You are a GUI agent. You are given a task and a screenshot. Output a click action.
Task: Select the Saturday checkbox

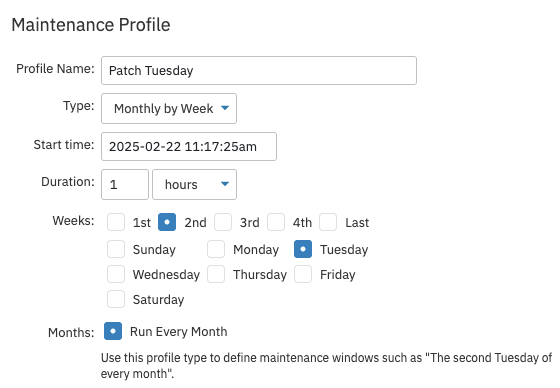(x=116, y=299)
